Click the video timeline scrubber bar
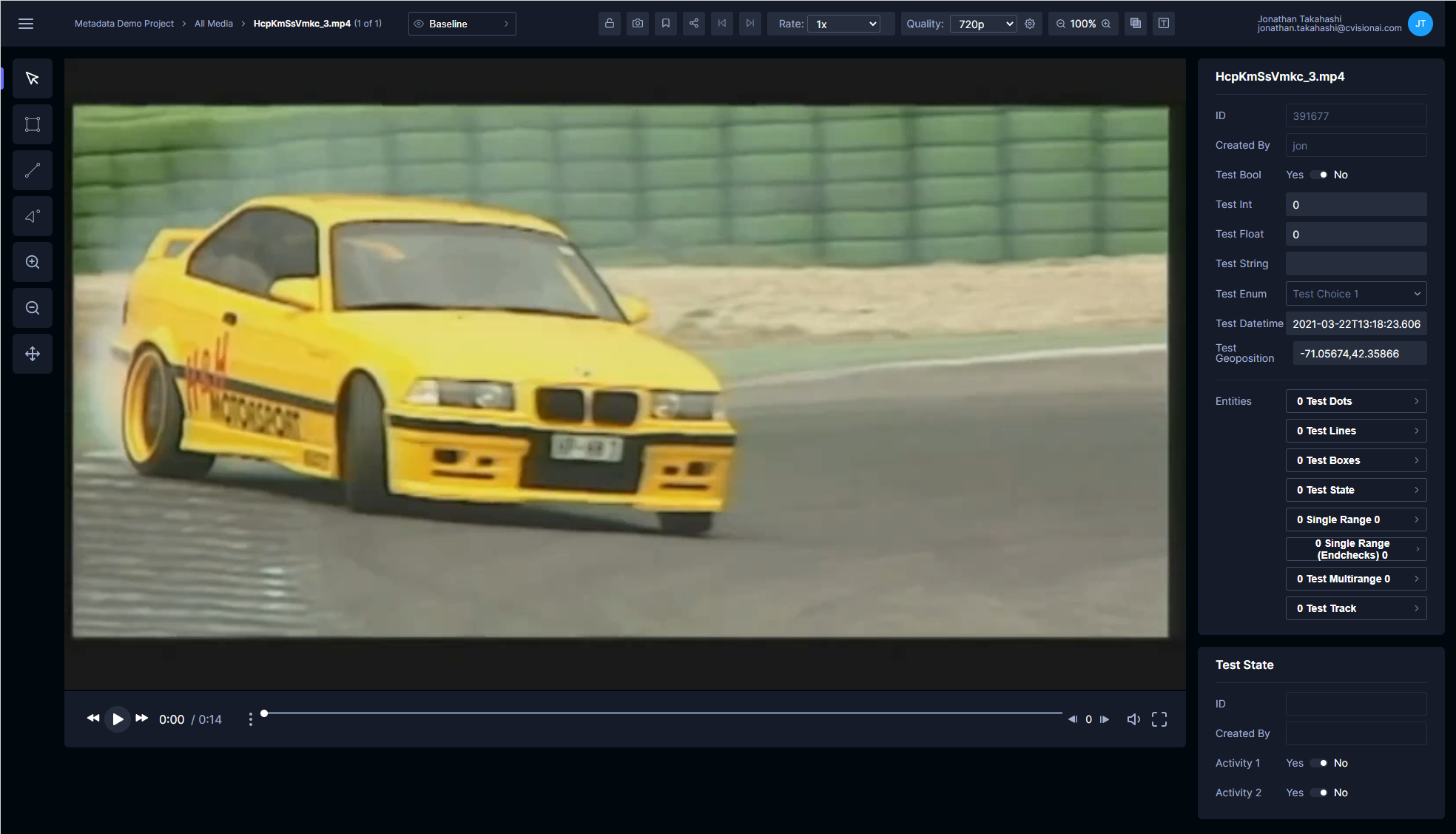Screen dimensions: 1456x834 click(x=662, y=713)
